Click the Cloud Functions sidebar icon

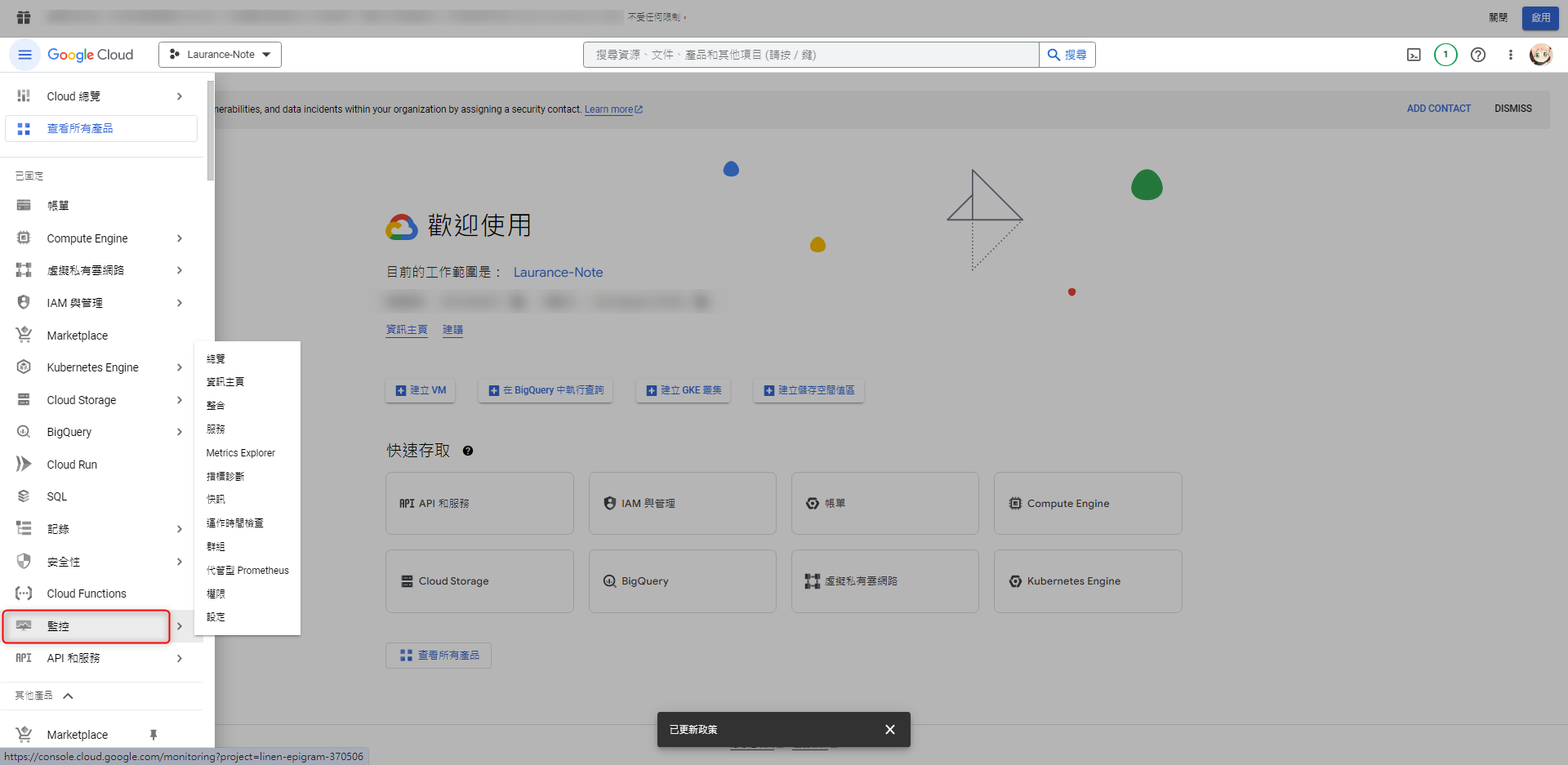click(24, 594)
